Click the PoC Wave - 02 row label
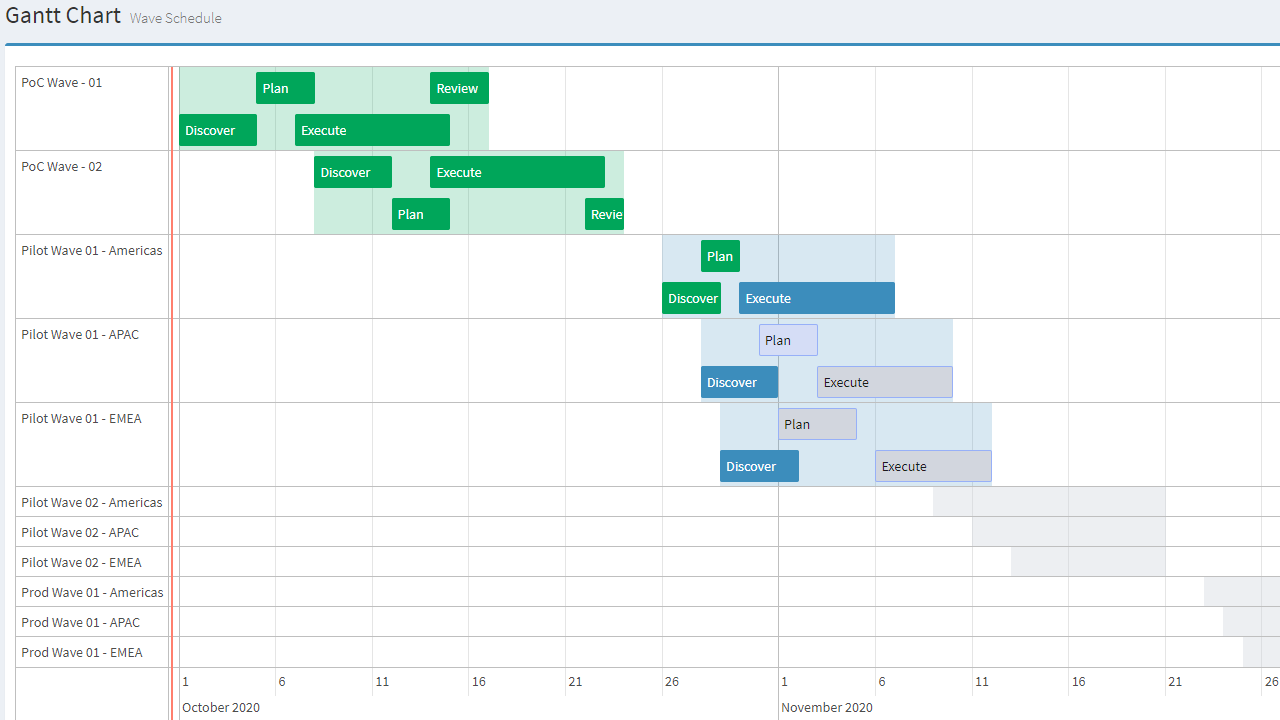Image resolution: width=1280 pixels, height=720 pixels. click(x=62, y=166)
